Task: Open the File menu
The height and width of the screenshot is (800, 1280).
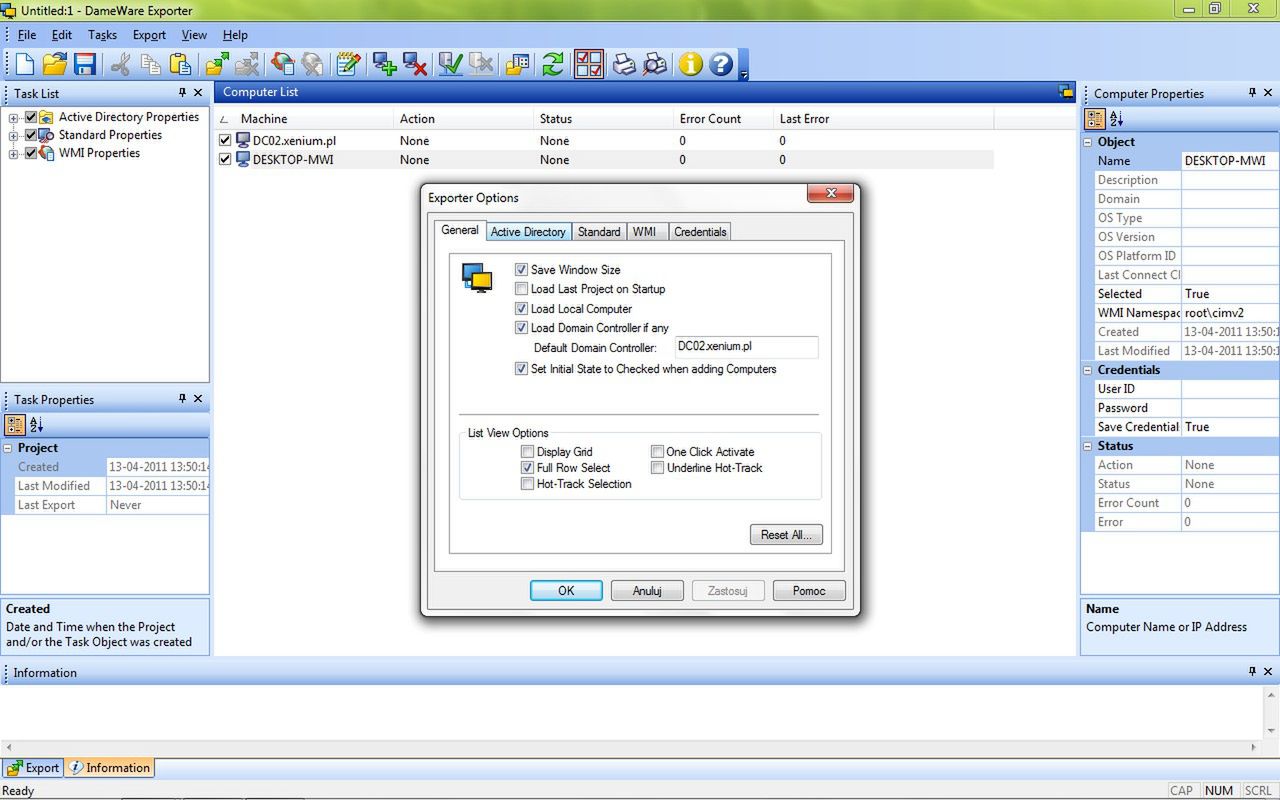Action: point(27,35)
